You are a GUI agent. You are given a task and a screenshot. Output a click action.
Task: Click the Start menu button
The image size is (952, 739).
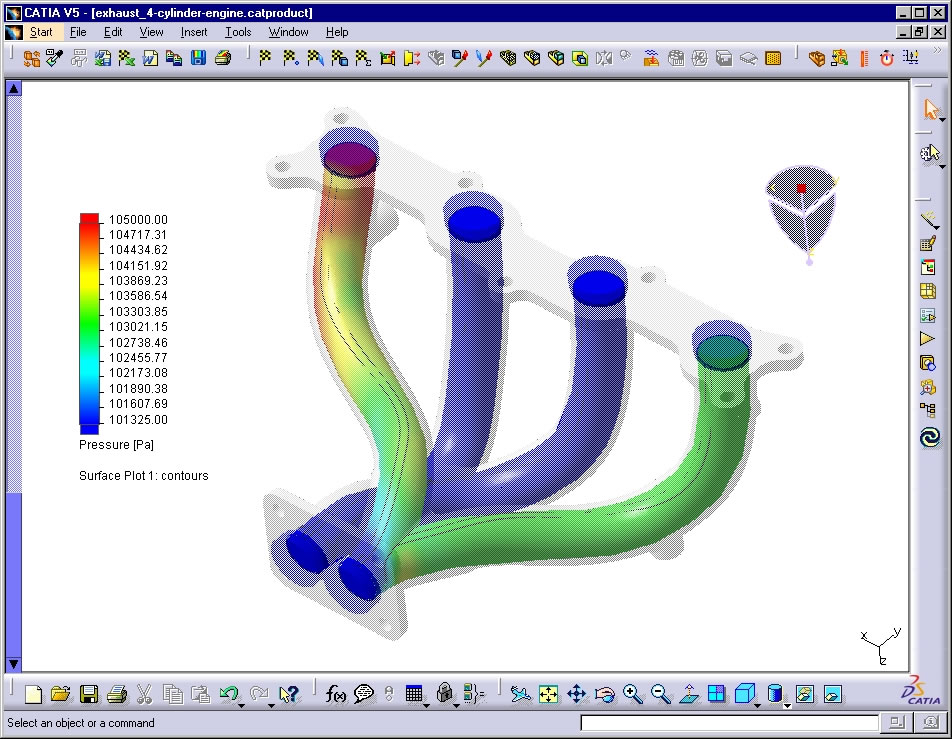[41, 31]
